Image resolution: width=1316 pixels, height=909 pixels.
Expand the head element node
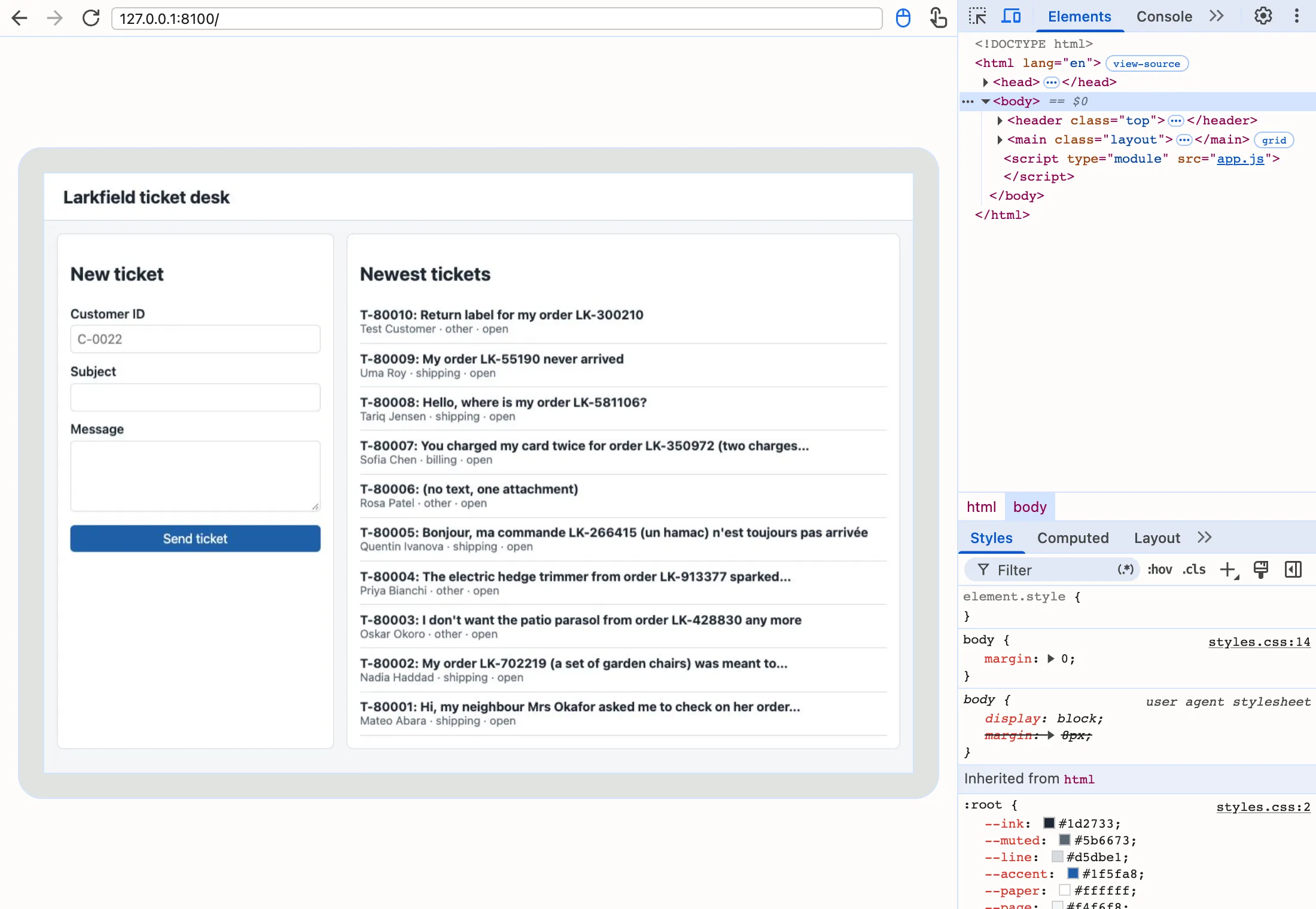click(x=985, y=82)
